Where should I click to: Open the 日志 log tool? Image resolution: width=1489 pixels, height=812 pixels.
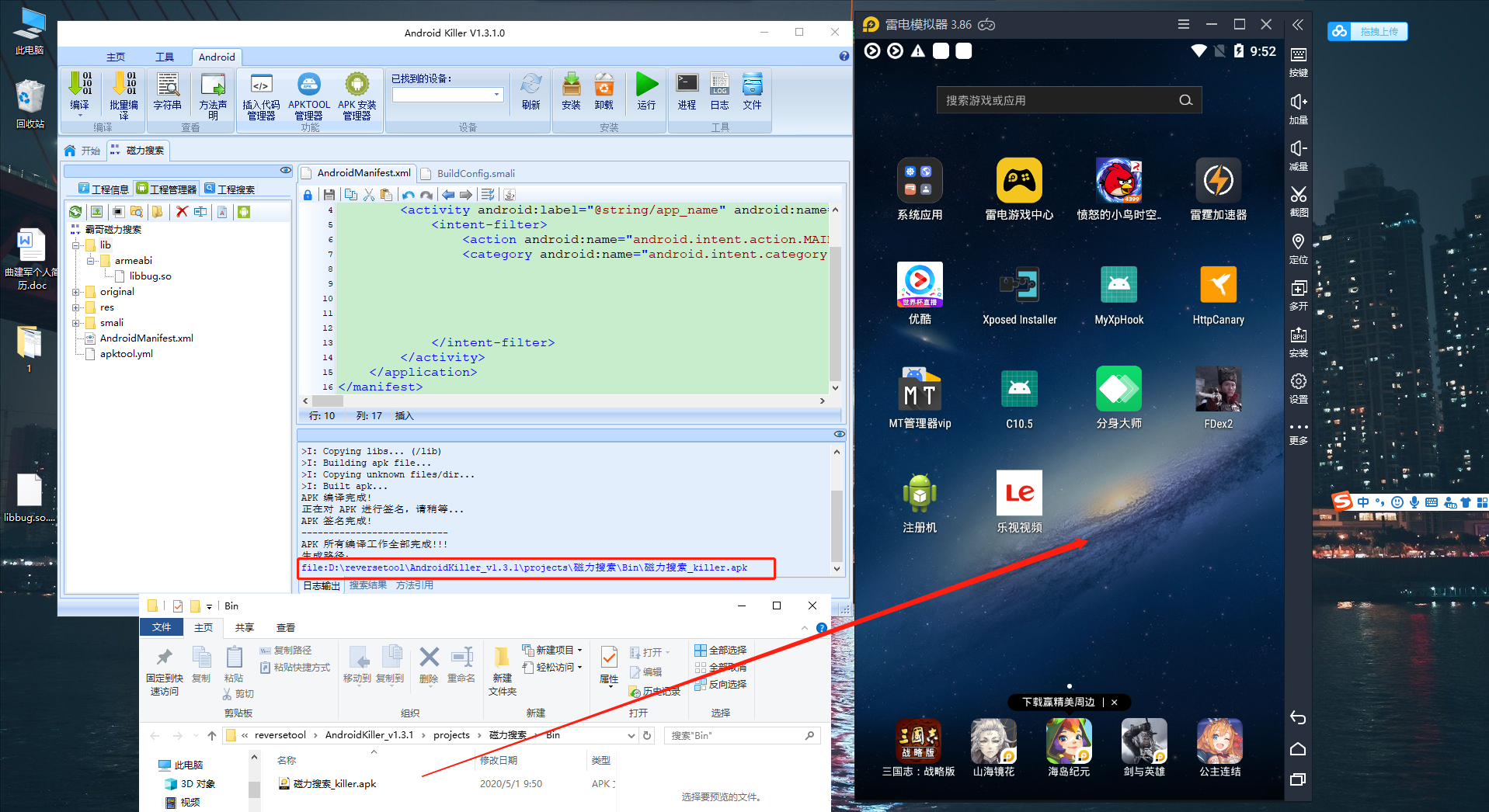(720, 92)
